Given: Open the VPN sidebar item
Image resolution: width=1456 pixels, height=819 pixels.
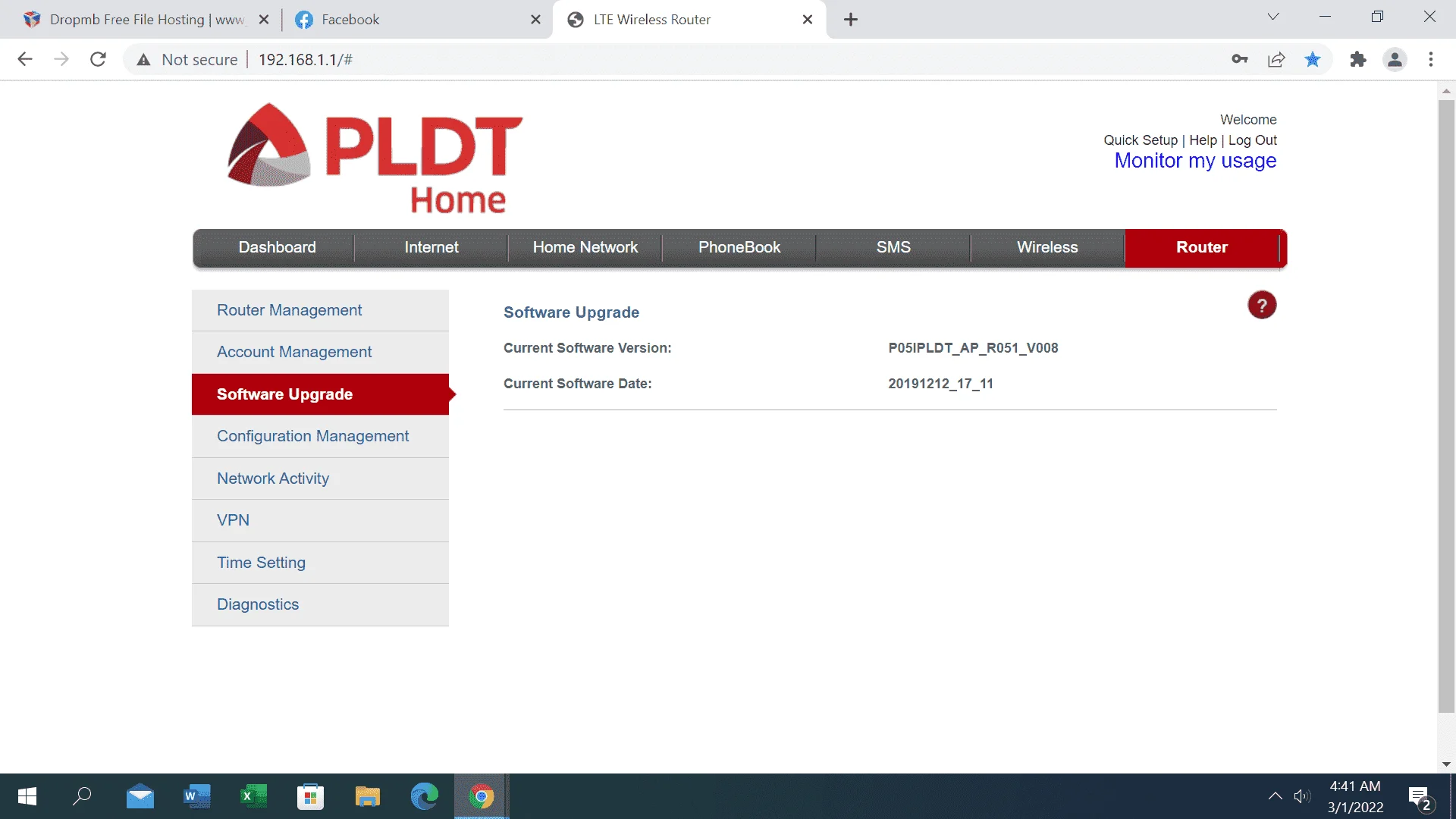Looking at the screenshot, I should 320,520.
